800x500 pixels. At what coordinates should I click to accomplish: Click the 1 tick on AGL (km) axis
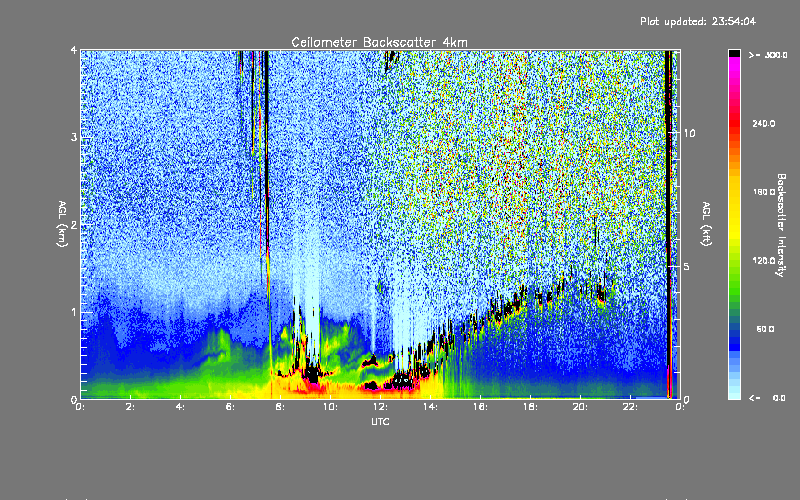[x=74, y=312]
